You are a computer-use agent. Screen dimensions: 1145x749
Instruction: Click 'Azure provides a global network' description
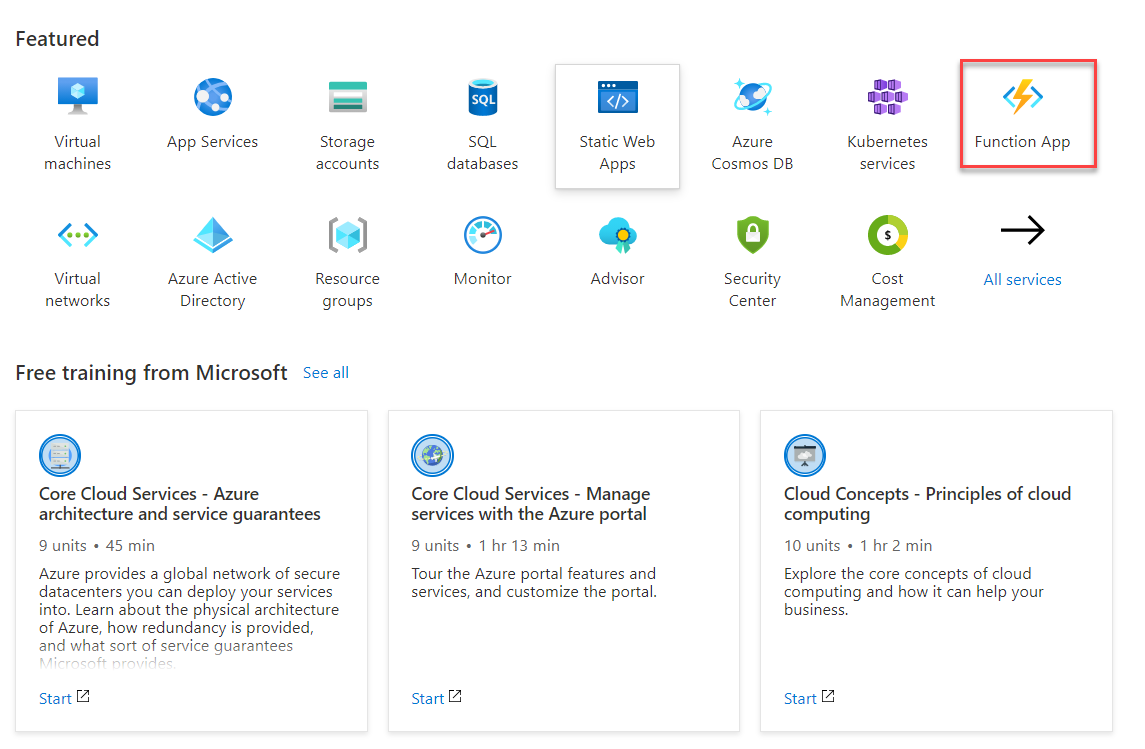[x=189, y=618]
